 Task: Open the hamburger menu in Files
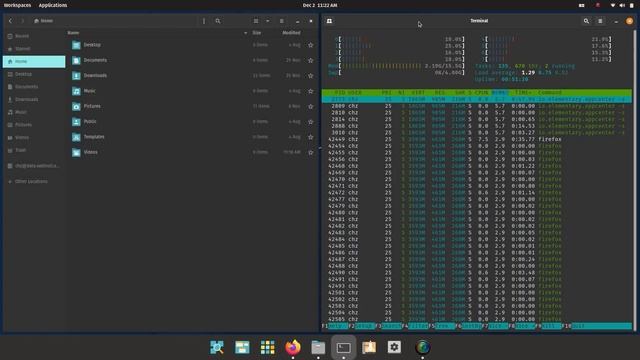tap(282, 21)
